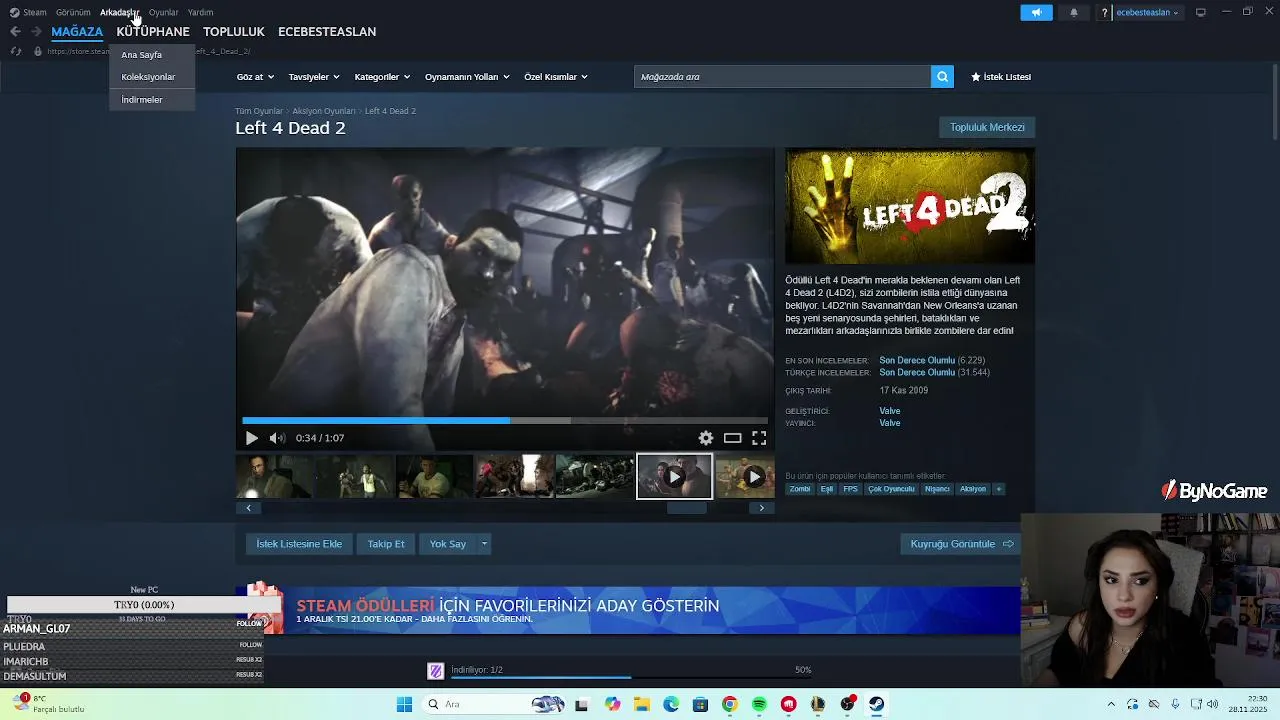Open the Yardım menu
Image resolution: width=1280 pixels, height=720 pixels.
200,12
